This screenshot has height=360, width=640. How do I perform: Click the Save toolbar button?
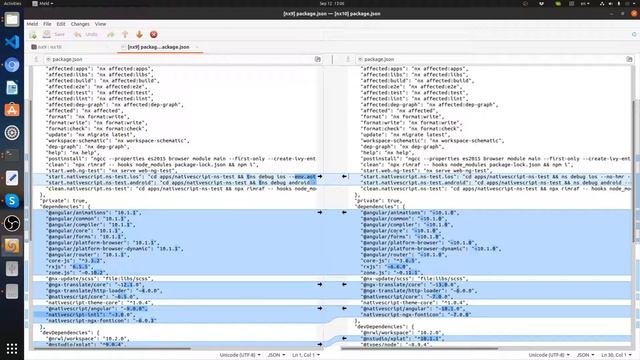point(54,35)
